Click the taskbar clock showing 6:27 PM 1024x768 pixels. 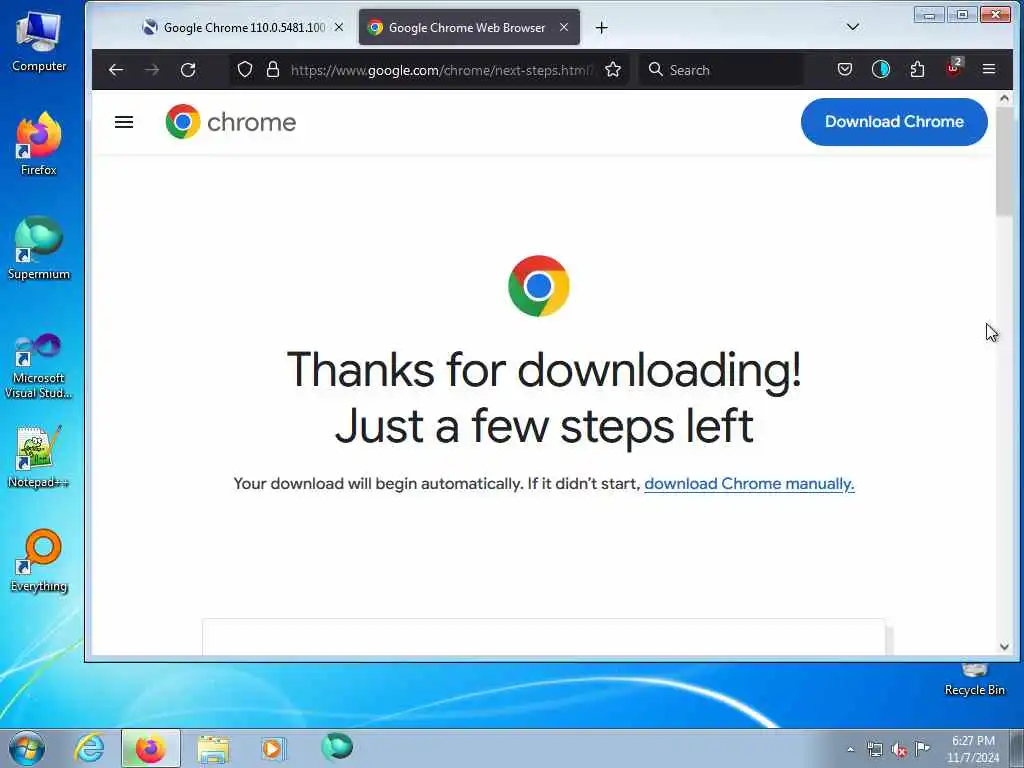pos(973,749)
